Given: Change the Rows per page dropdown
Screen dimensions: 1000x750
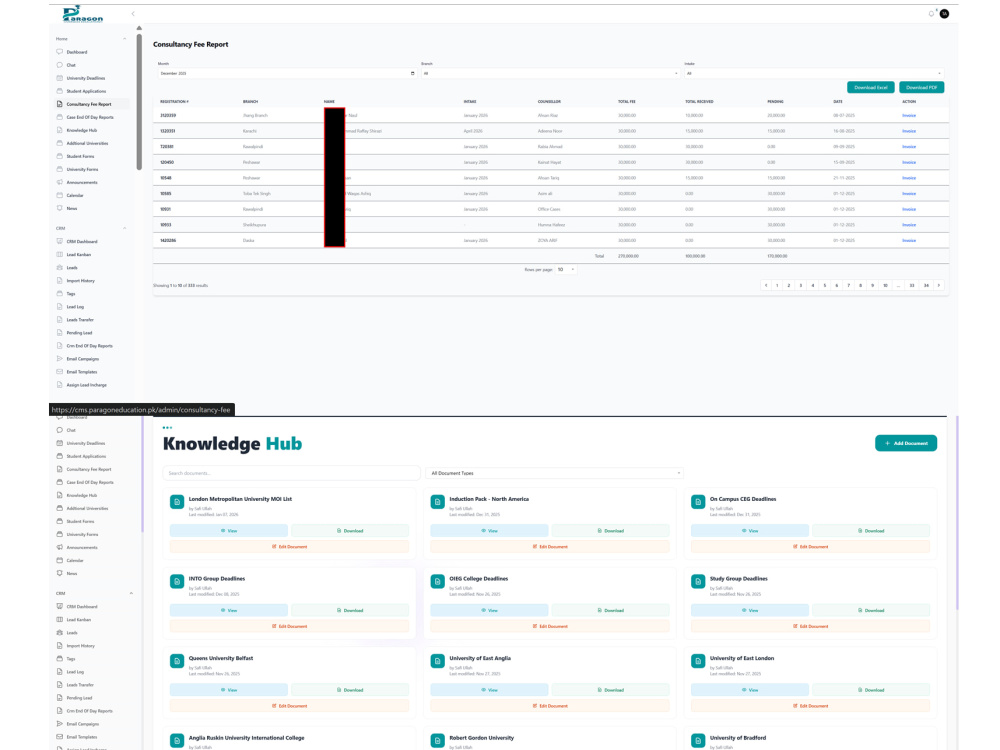Looking at the screenshot, I should pos(566,270).
